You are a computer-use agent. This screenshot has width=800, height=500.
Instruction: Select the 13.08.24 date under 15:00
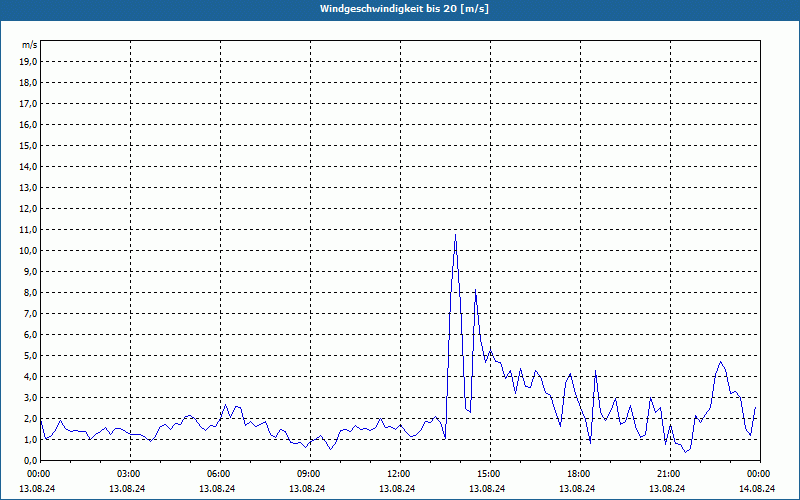[487, 488]
